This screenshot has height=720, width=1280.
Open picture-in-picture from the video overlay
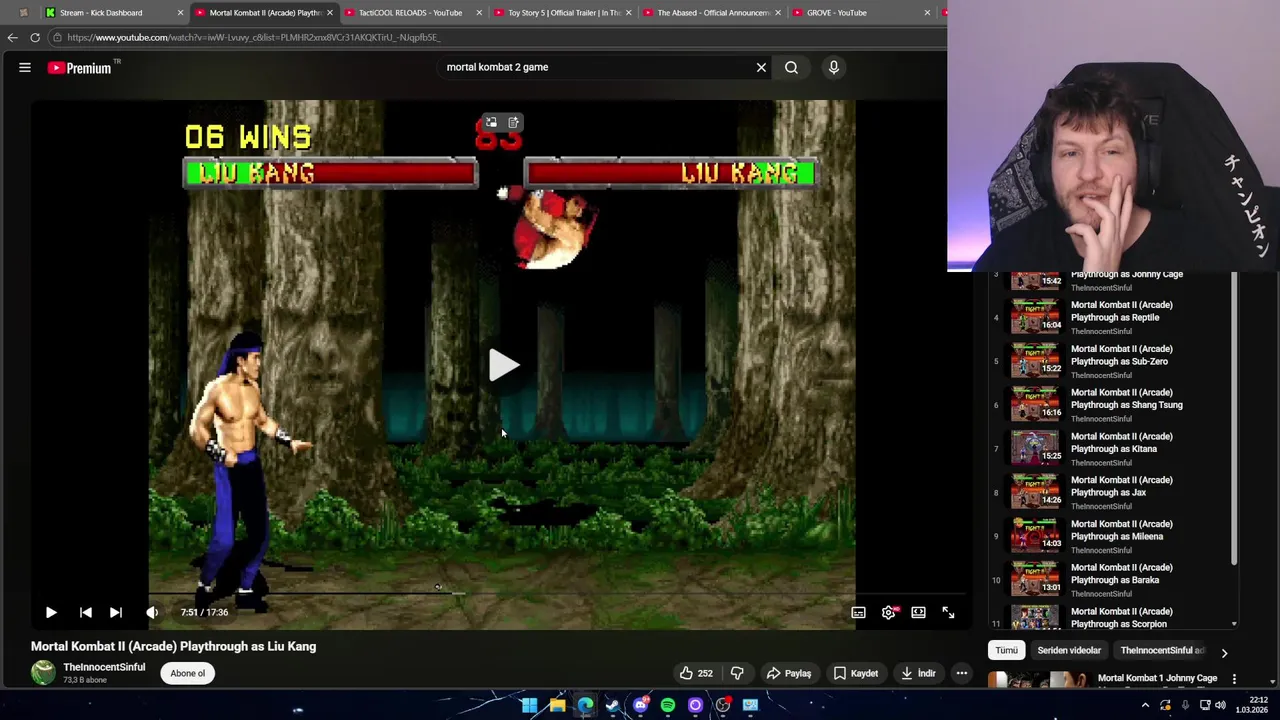pos(491,122)
